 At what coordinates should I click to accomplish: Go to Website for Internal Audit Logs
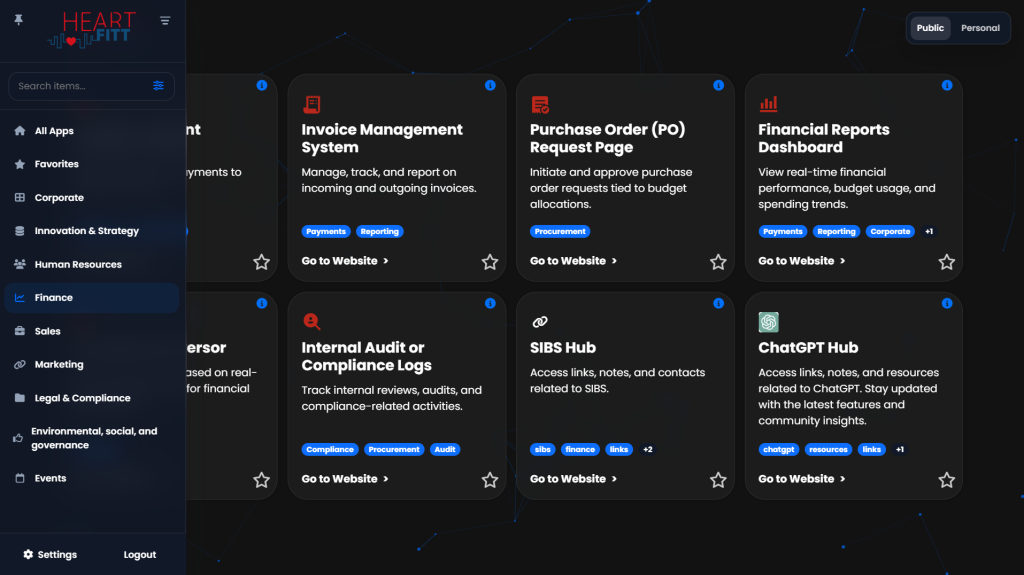345,479
